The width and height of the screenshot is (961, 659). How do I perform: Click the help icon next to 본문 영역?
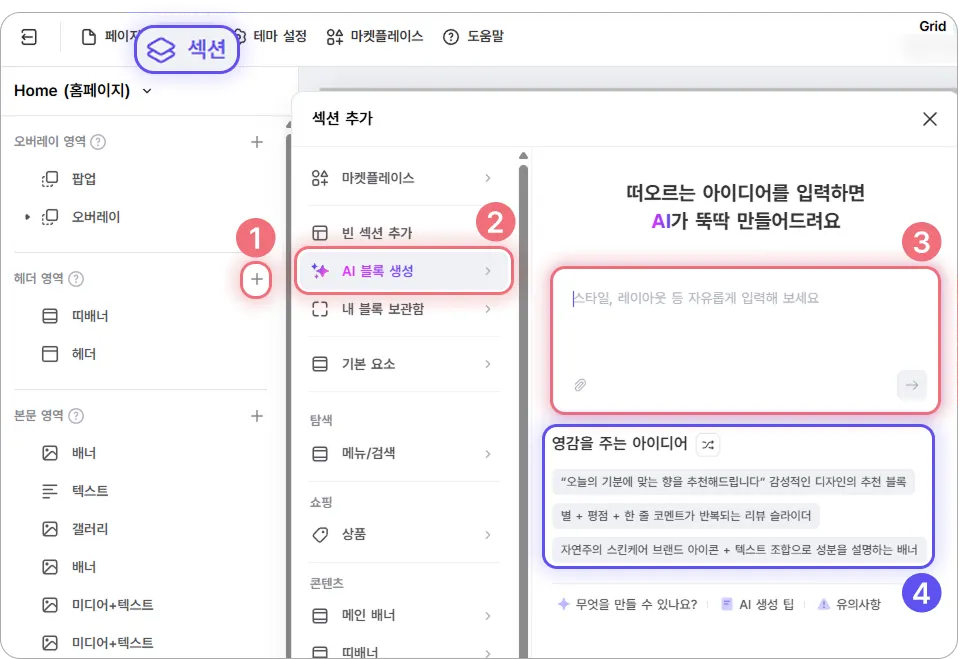[x=76, y=416]
